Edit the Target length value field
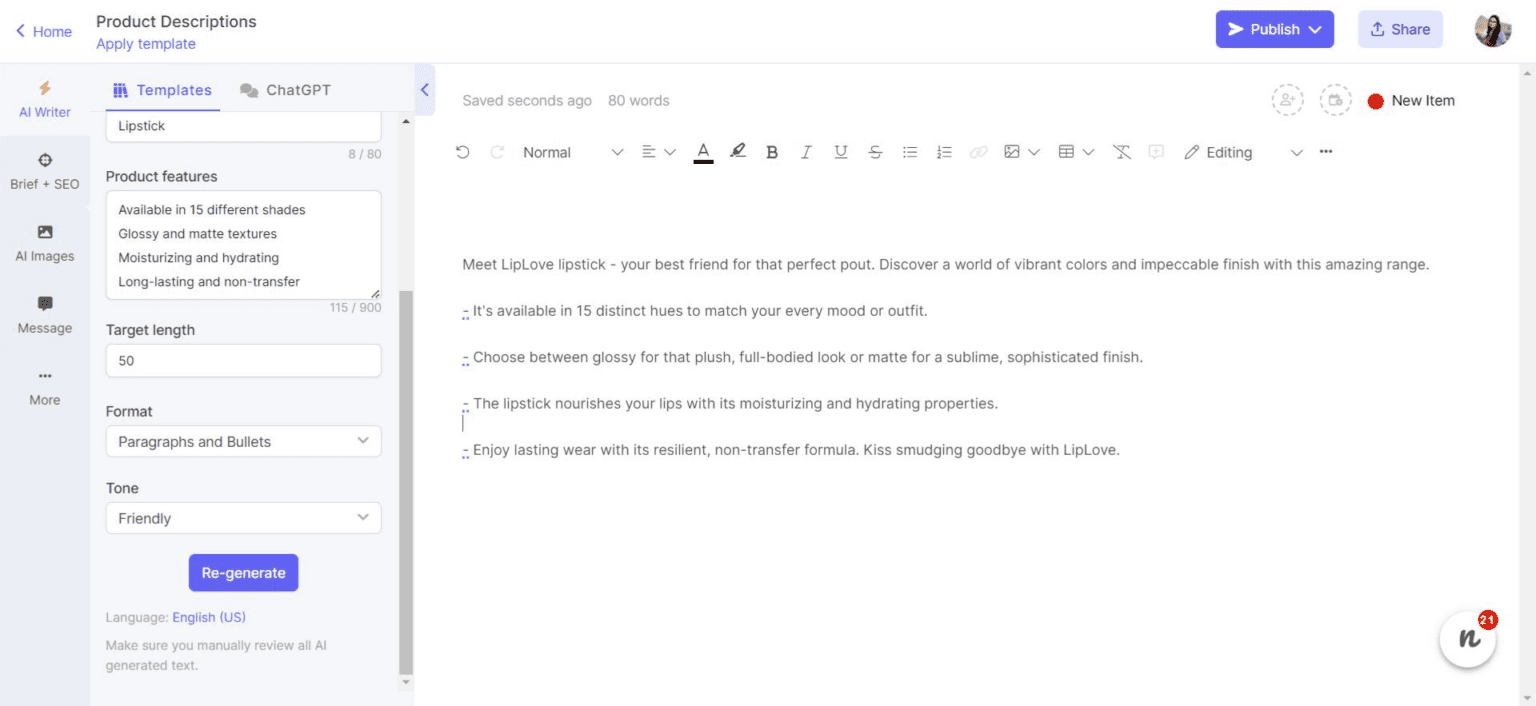Screen dimensions: 1536x706 pyautogui.click(x=243, y=360)
